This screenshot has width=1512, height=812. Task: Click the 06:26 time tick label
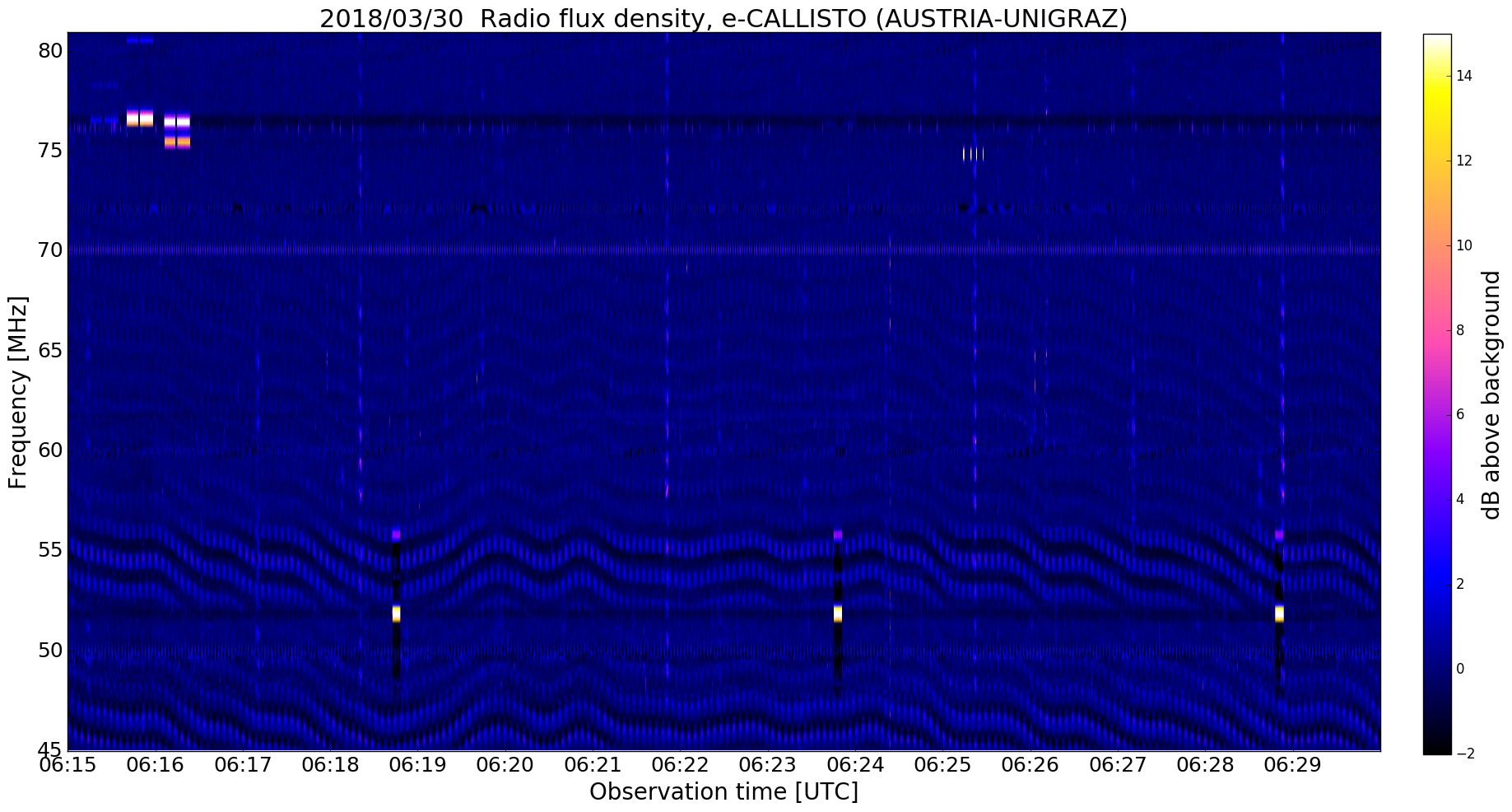[1030, 765]
